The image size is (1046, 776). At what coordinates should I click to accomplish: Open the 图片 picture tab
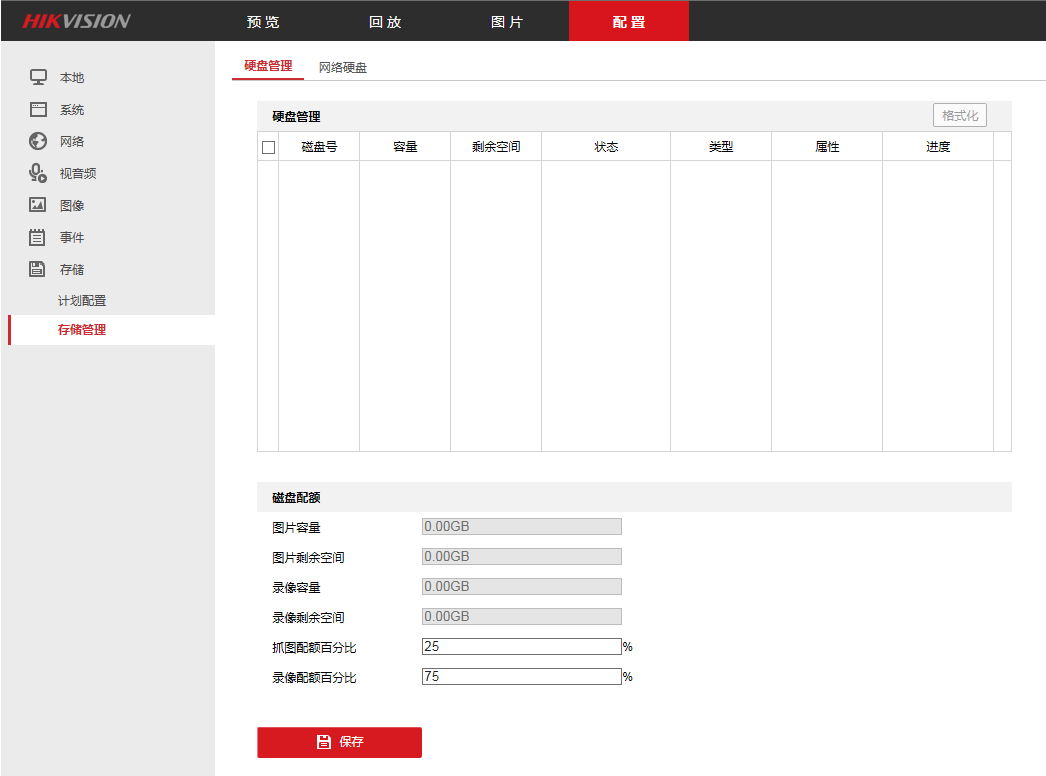tap(507, 21)
